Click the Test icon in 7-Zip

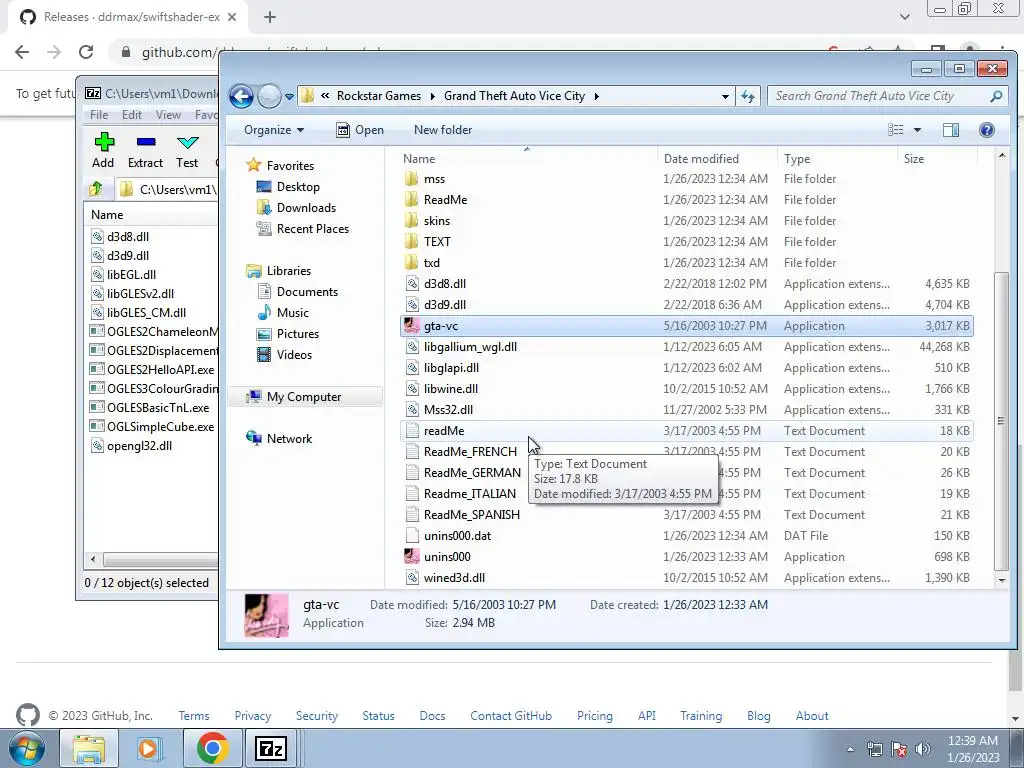tap(187, 142)
